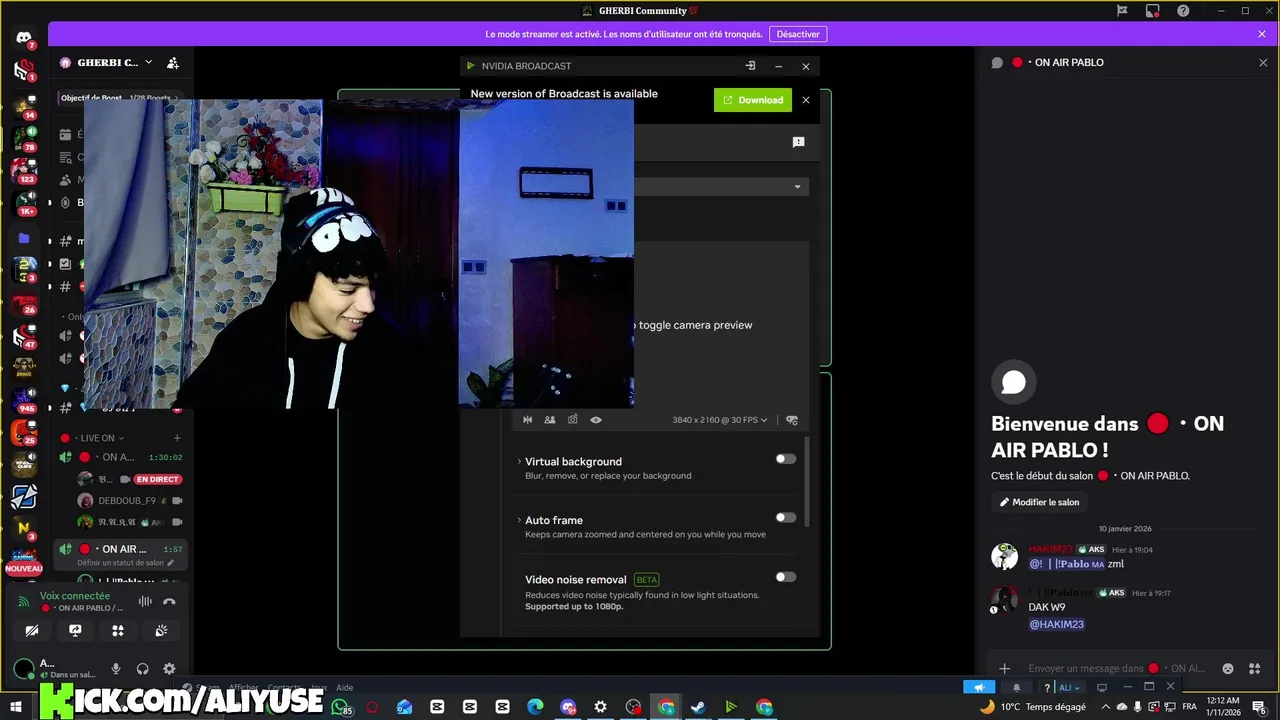This screenshot has height=720, width=1280.
Task: Open Discord user settings gear
Action: [x=169, y=669]
